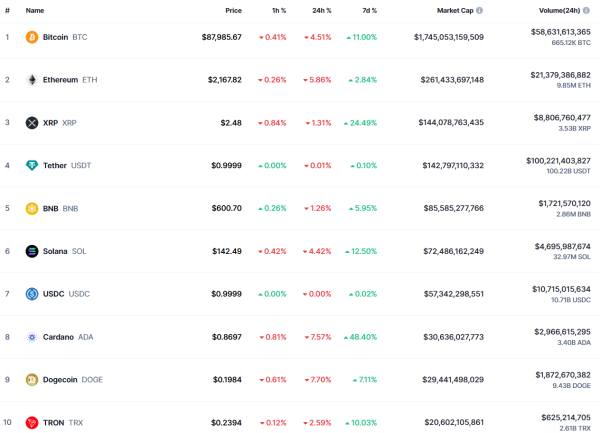Open the Tether USDT link
This screenshot has height=433, width=600.
point(67,166)
